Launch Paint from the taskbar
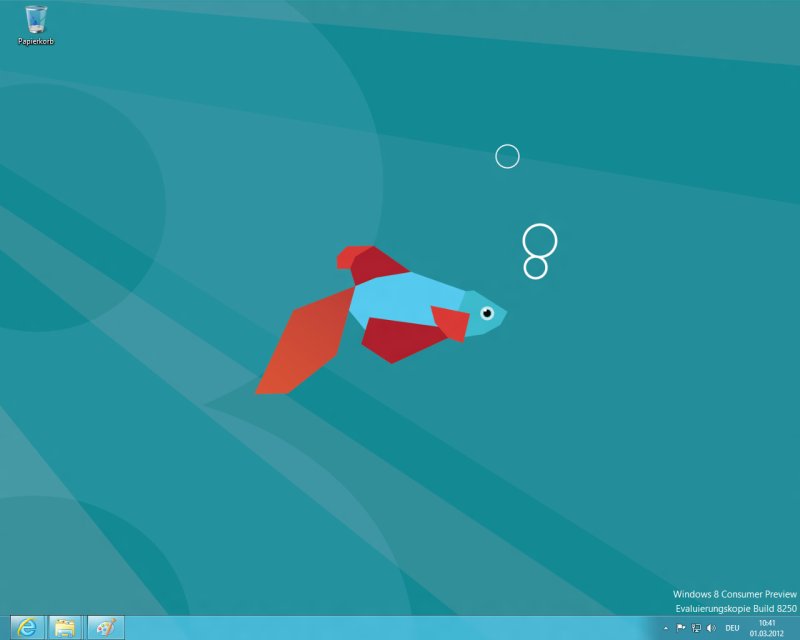The height and width of the screenshot is (640, 800). tap(106, 627)
